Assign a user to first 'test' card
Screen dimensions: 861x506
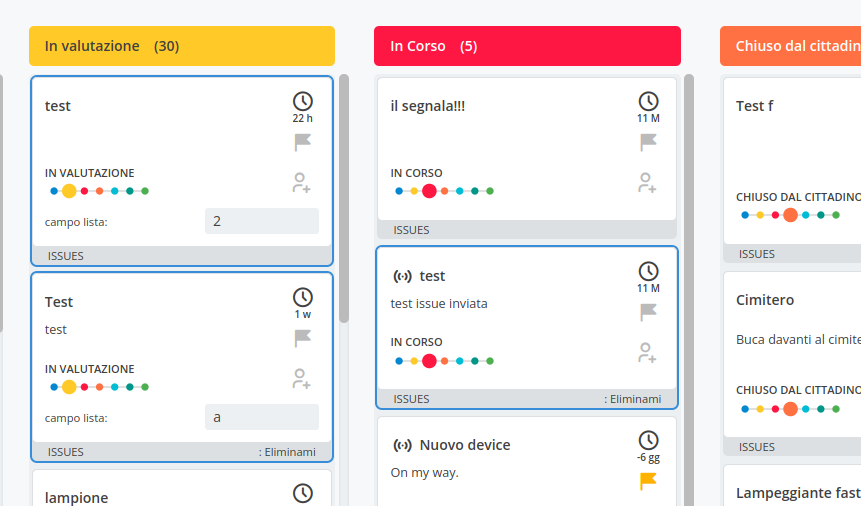tap(301, 183)
